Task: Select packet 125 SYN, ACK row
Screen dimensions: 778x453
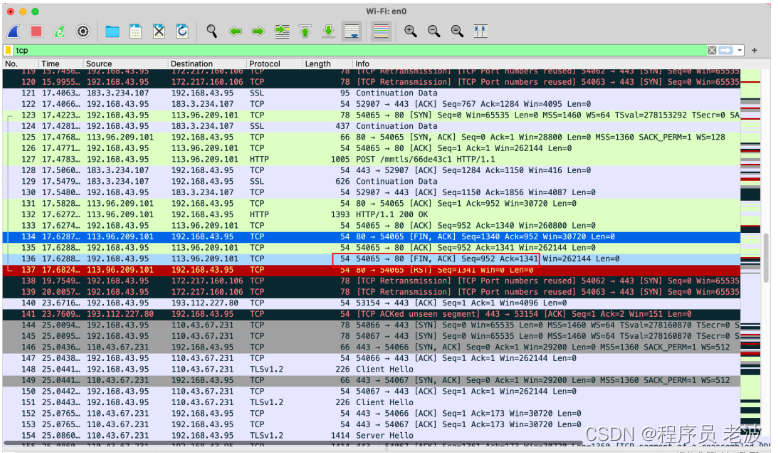Action: 371,137
